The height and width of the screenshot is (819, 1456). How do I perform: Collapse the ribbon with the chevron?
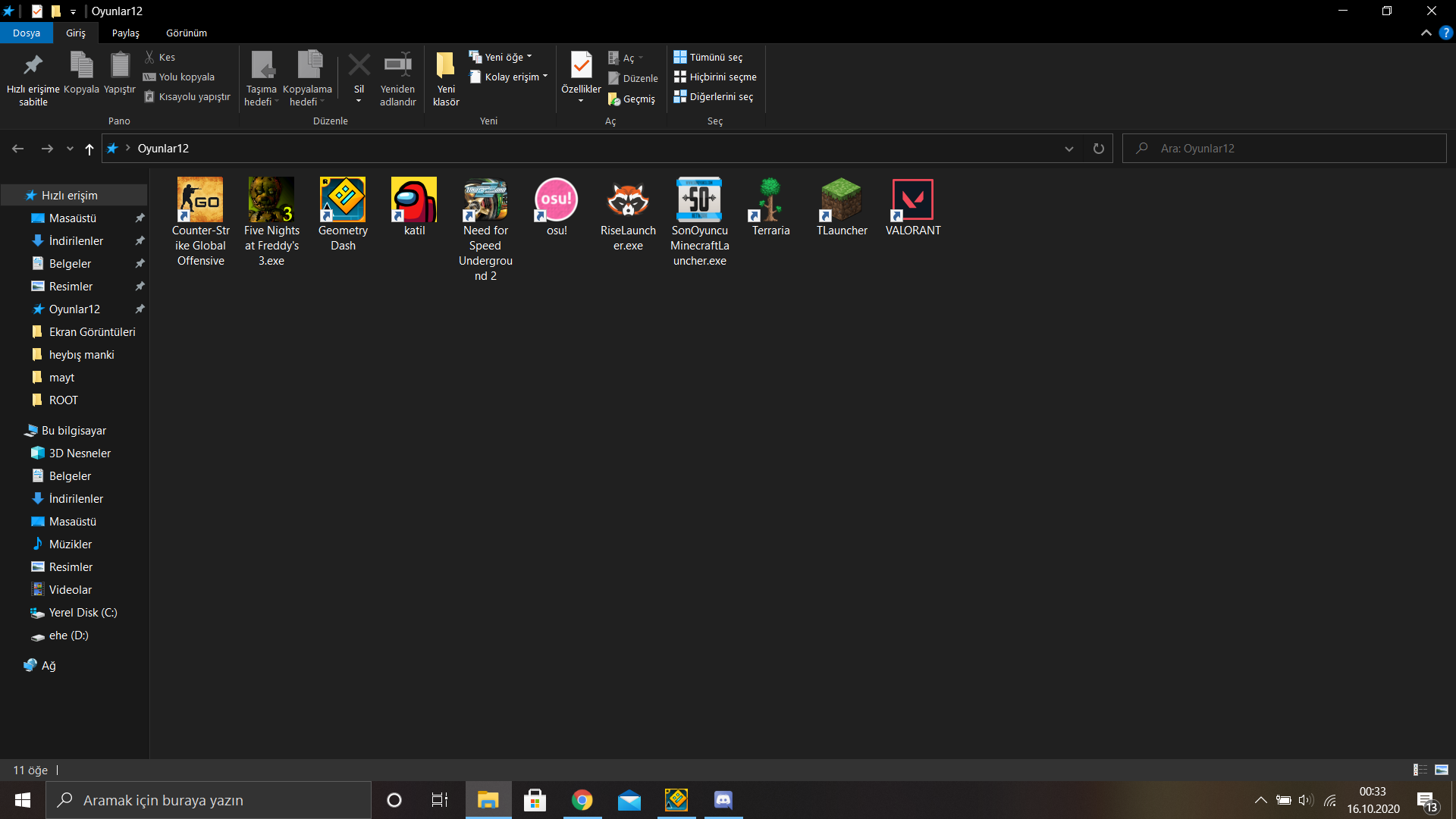coord(1426,33)
